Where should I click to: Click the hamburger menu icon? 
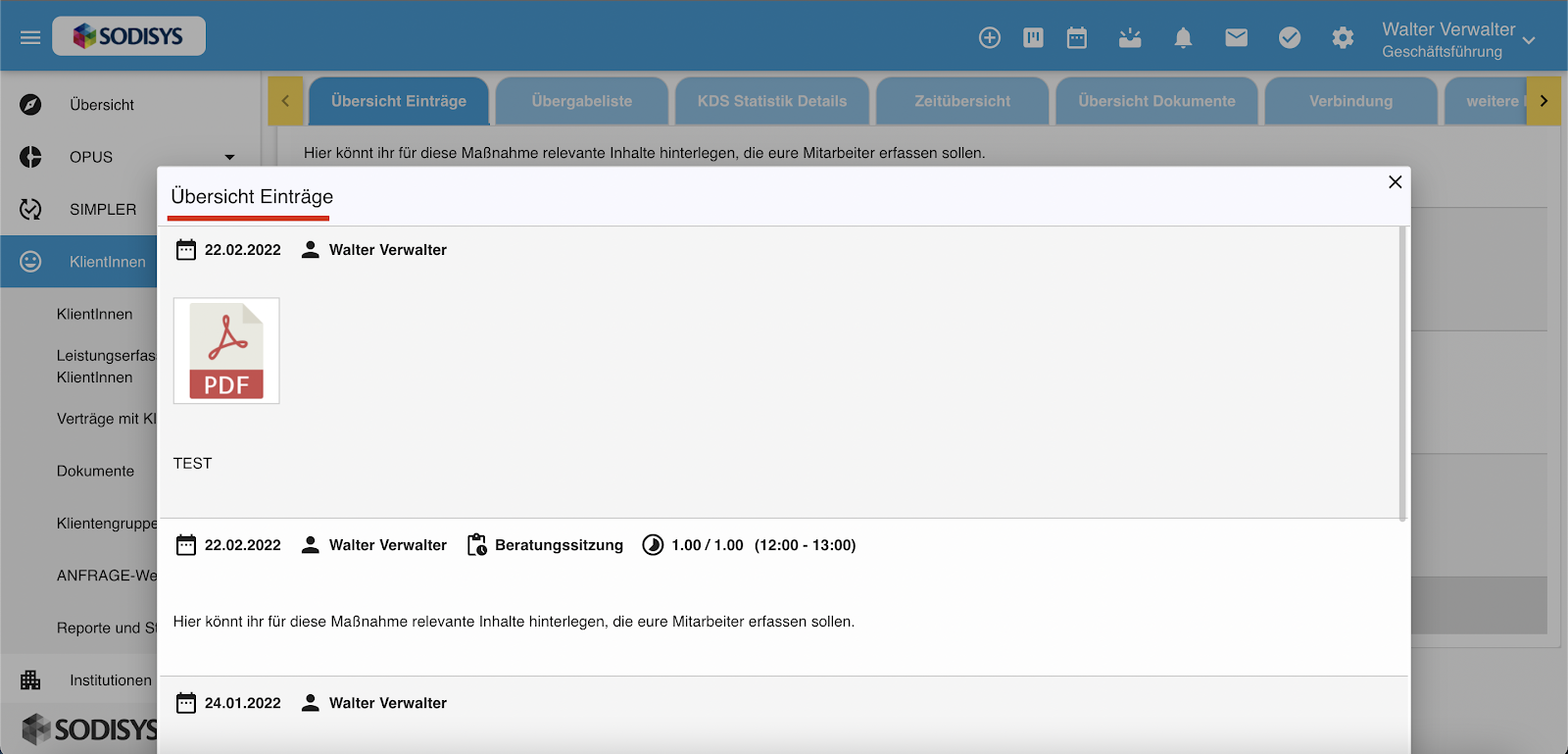pyautogui.click(x=30, y=37)
